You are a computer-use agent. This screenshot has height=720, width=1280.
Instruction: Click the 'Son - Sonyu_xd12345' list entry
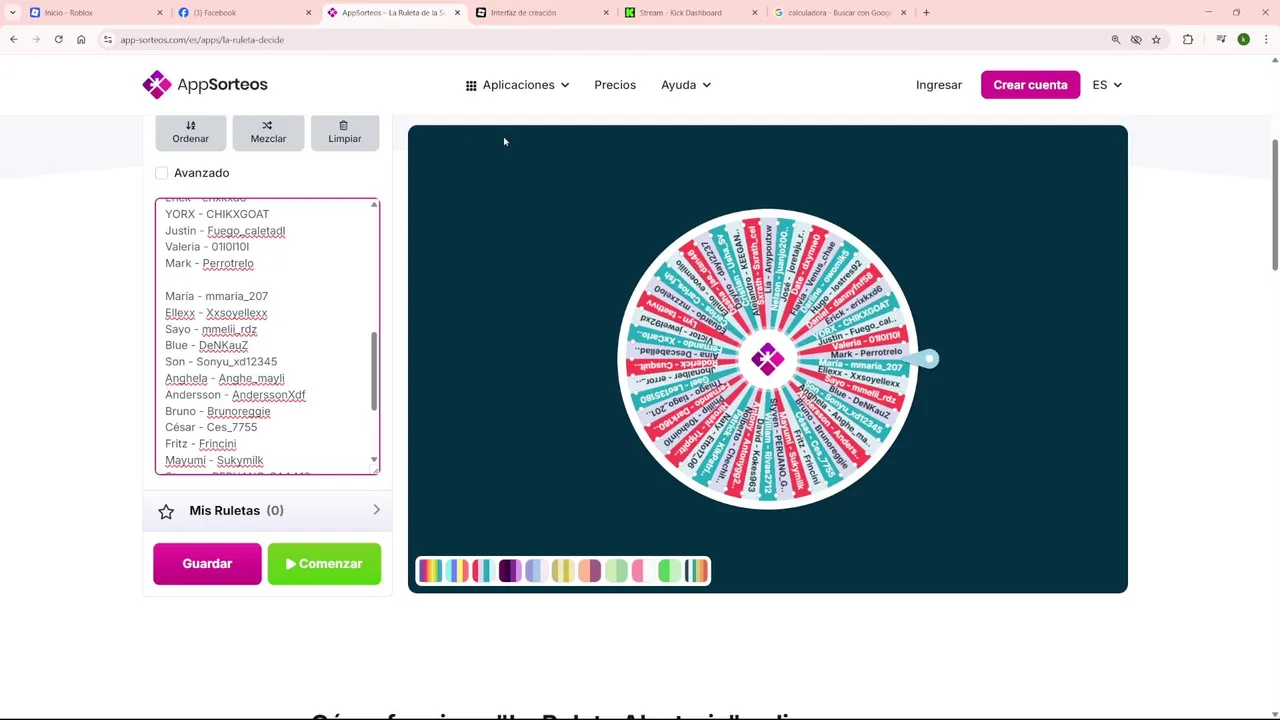click(221, 362)
